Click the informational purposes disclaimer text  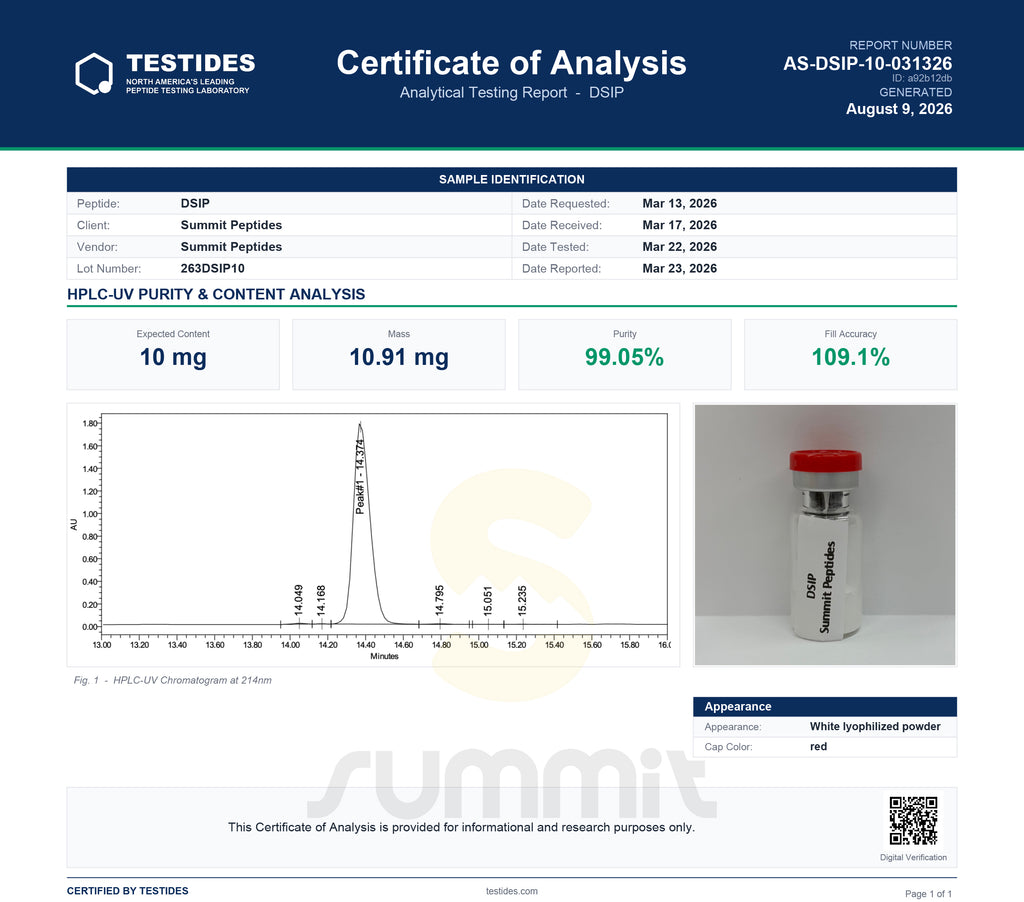[x=461, y=827]
